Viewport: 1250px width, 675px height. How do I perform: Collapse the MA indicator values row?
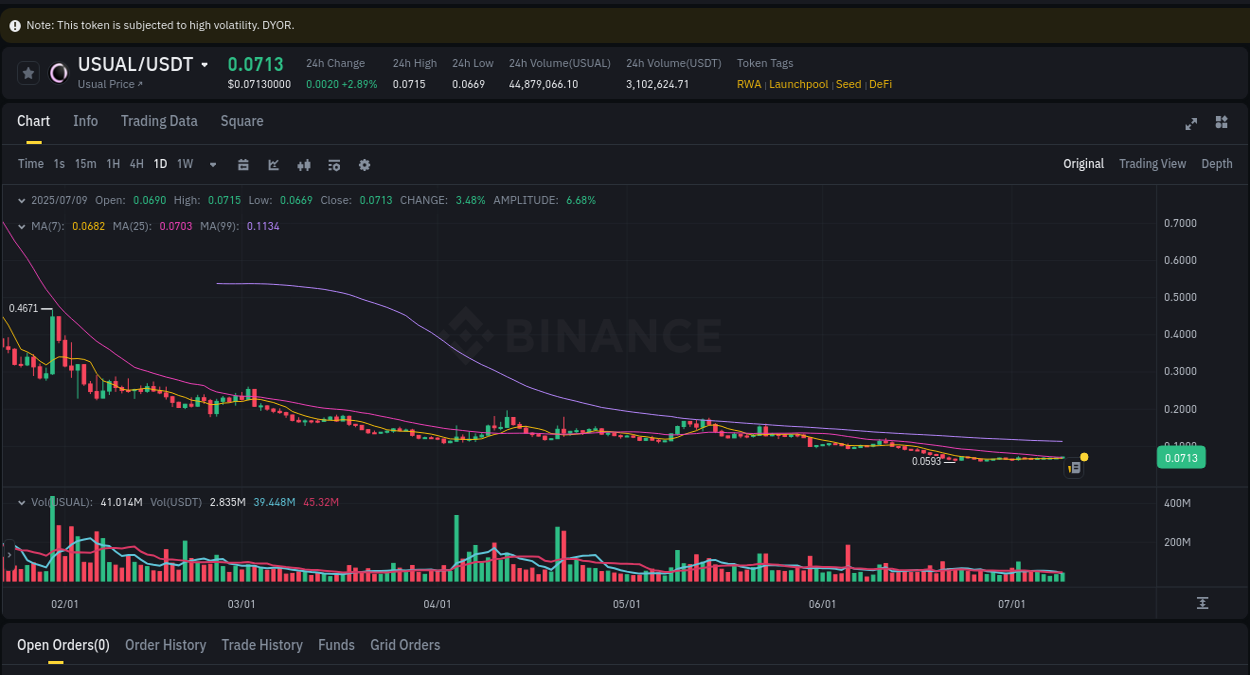21,227
